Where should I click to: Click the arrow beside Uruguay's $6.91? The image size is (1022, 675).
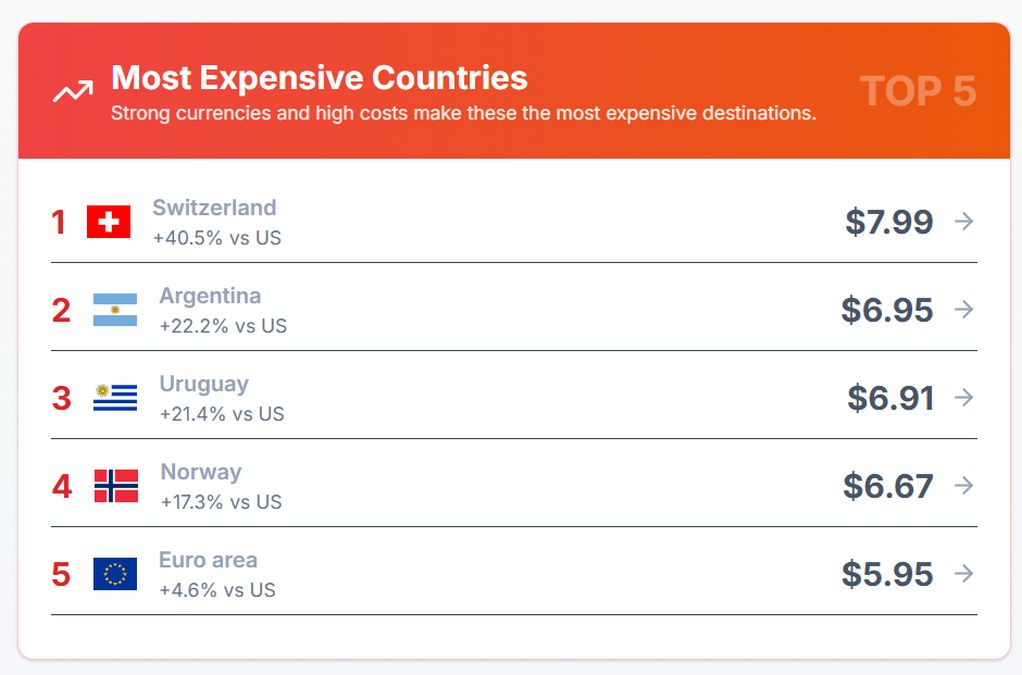click(x=964, y=398)
